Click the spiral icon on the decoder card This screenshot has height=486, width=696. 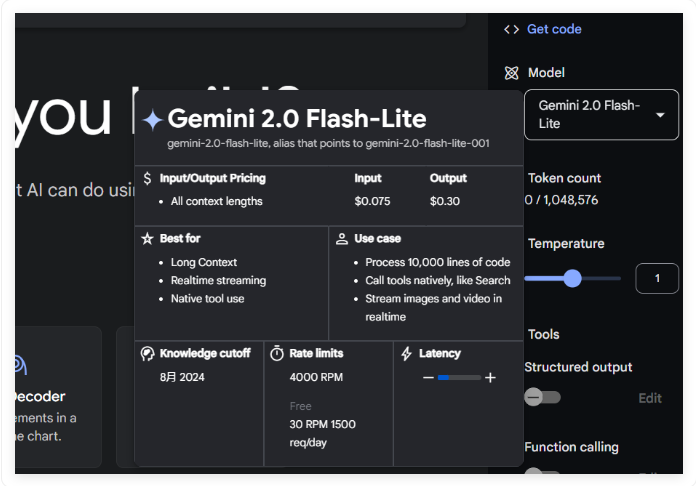click(20, 365)
